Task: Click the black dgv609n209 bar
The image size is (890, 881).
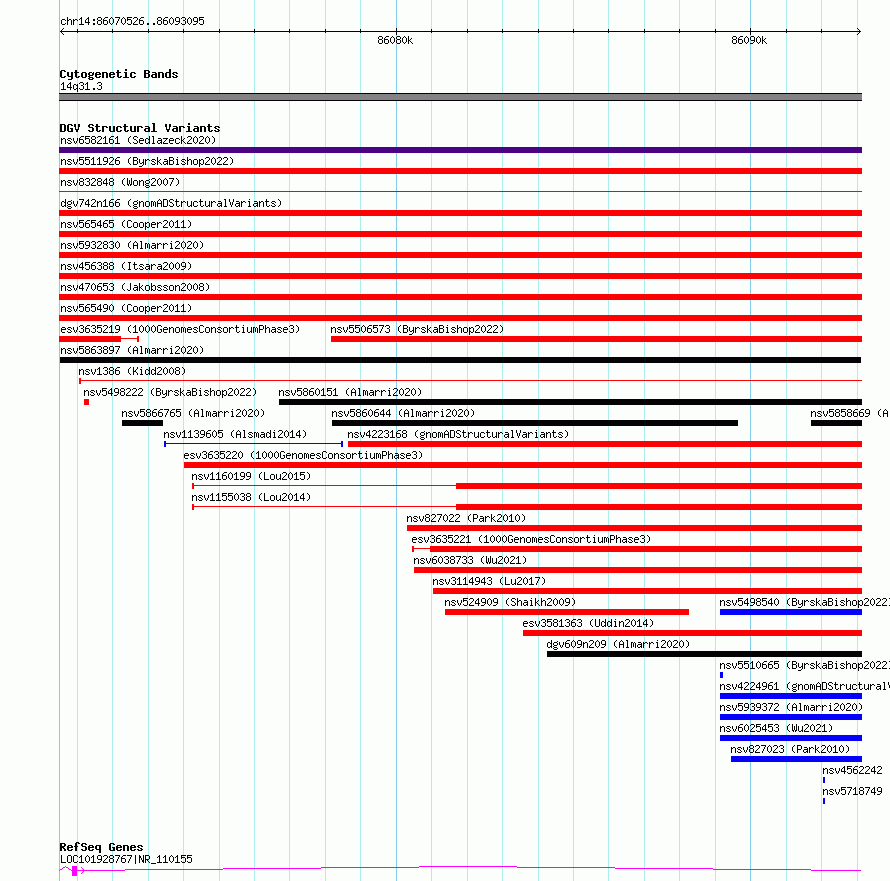Action: pyautogui.click(x=704, y=654)
